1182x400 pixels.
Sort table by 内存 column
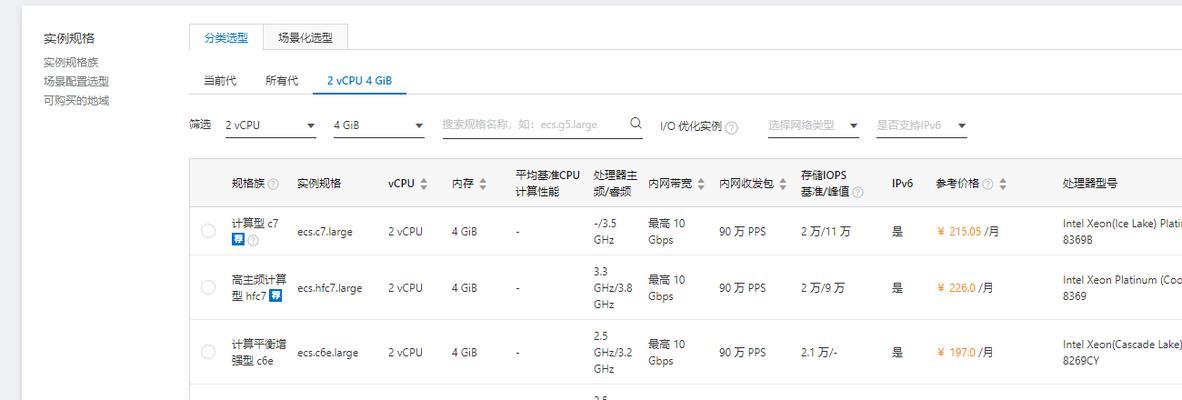(482, 184)
